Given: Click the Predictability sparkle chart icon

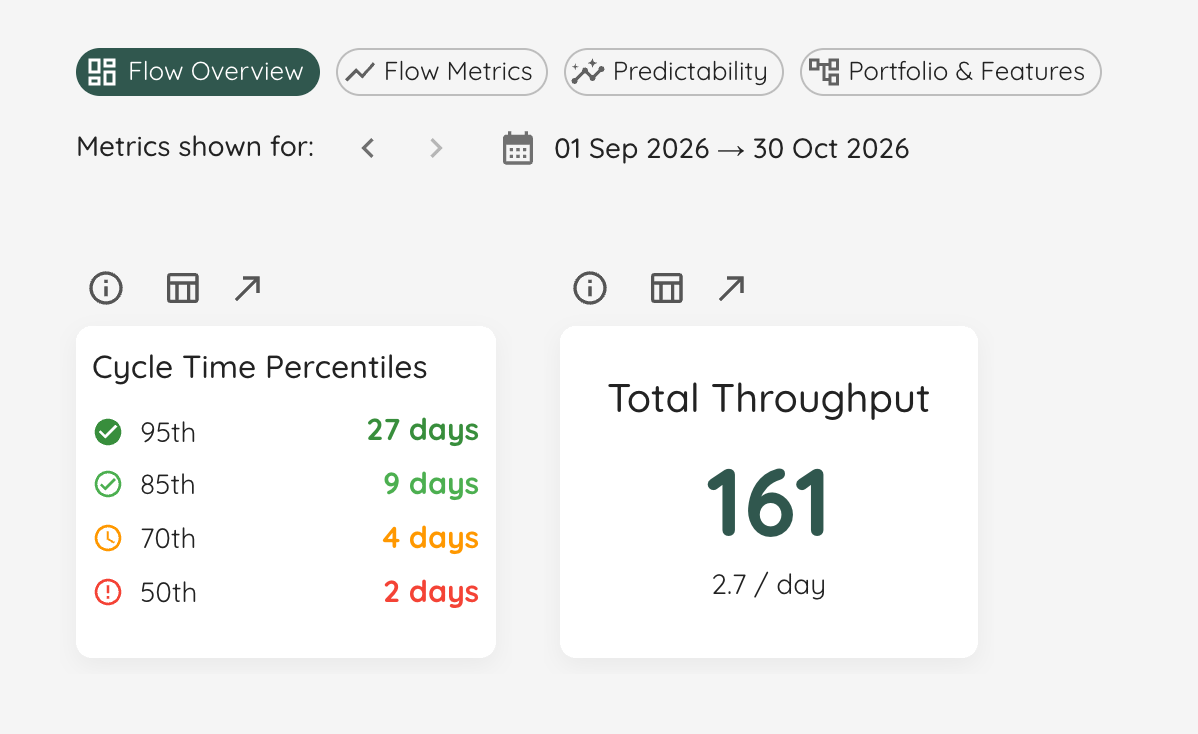Looking at the screenshot, I should (588, 72).
